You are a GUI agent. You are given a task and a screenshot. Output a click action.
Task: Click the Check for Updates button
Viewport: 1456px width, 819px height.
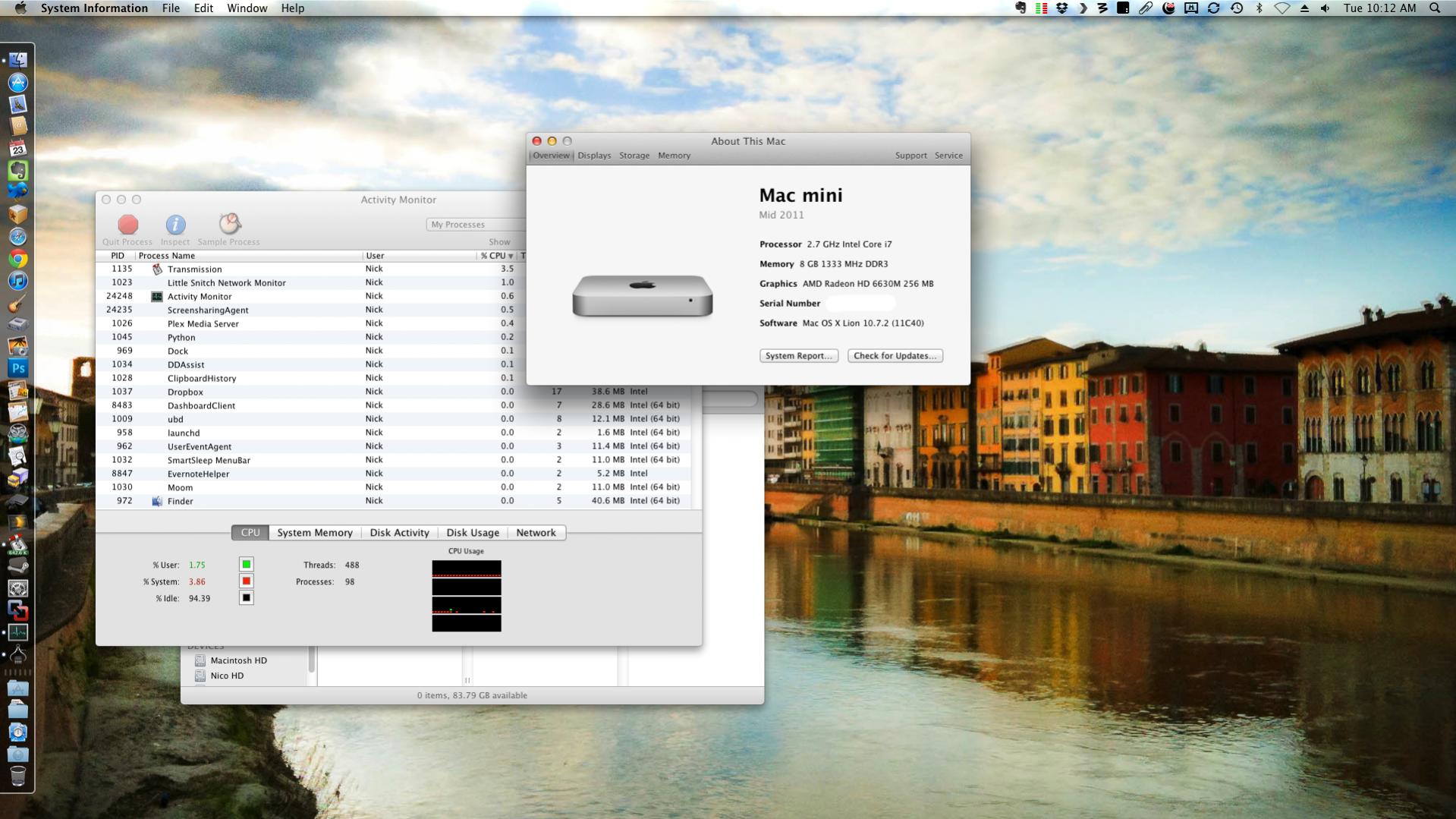(895, 356)
